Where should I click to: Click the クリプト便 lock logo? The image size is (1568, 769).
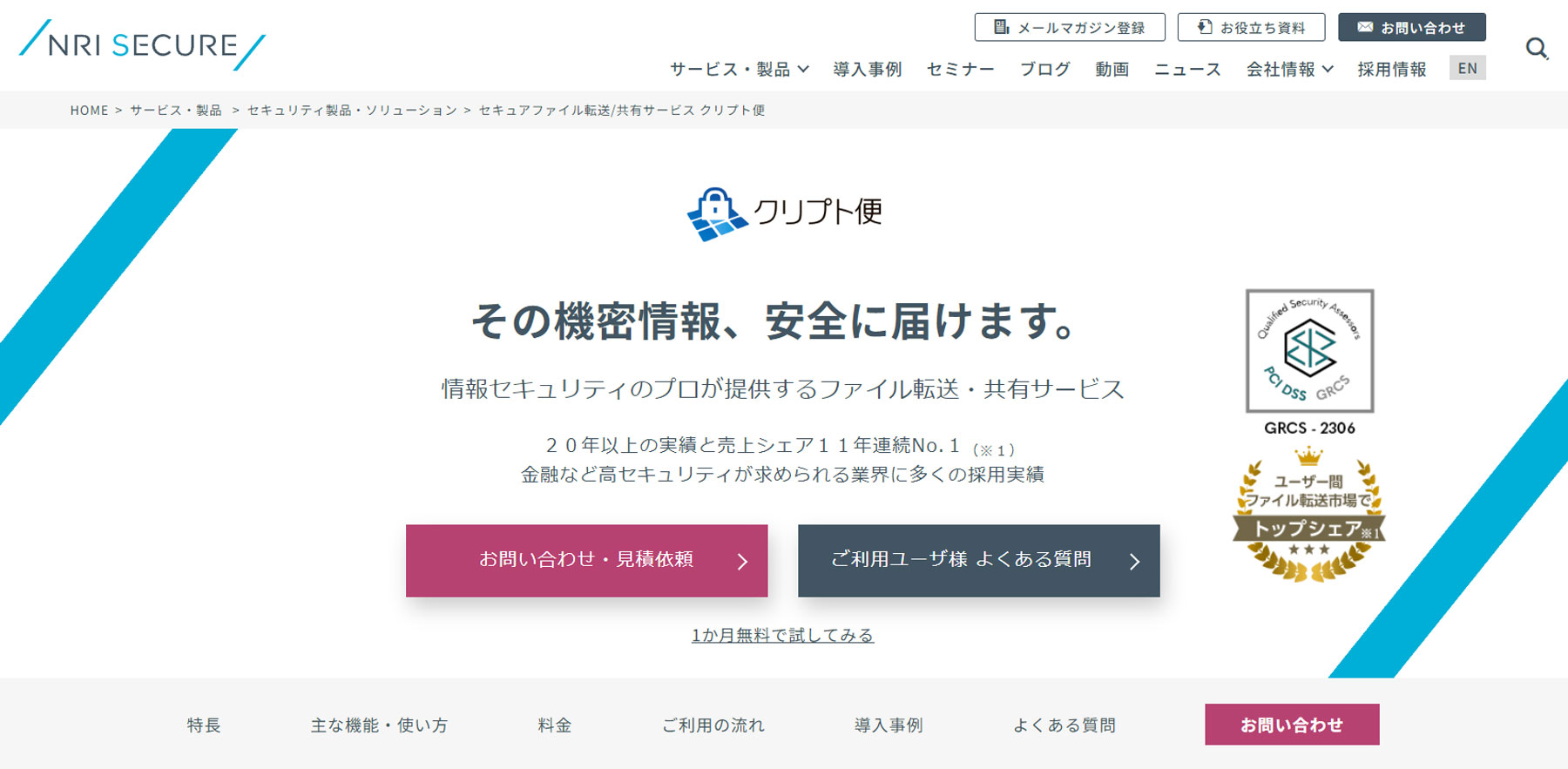pyautogui.click(x=785, y=213)
